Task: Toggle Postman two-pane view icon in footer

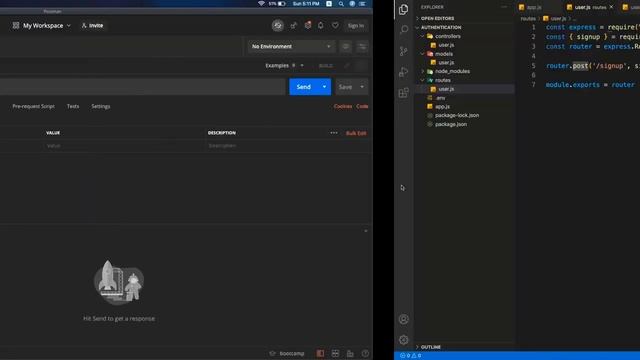Action: pos(335,353)
